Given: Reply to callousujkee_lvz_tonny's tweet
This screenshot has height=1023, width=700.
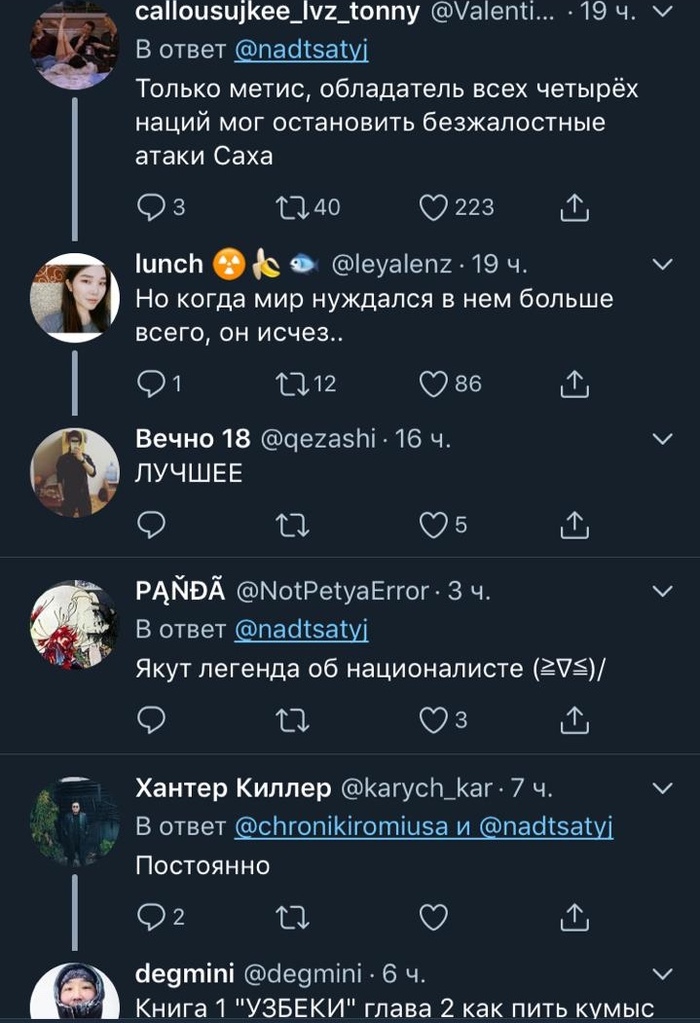Looking at the screenshot, I should pyautogui.click(x=150, y=207).
